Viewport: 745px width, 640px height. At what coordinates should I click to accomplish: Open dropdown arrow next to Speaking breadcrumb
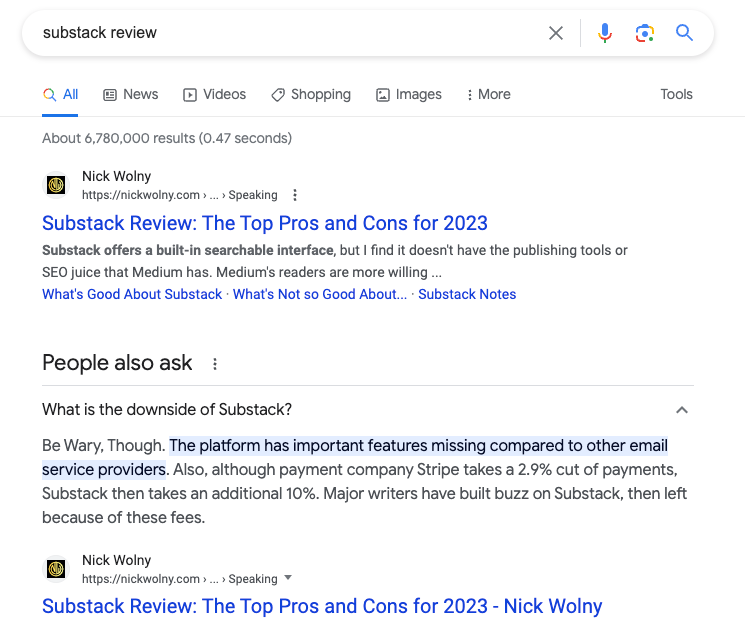[287, 578]
